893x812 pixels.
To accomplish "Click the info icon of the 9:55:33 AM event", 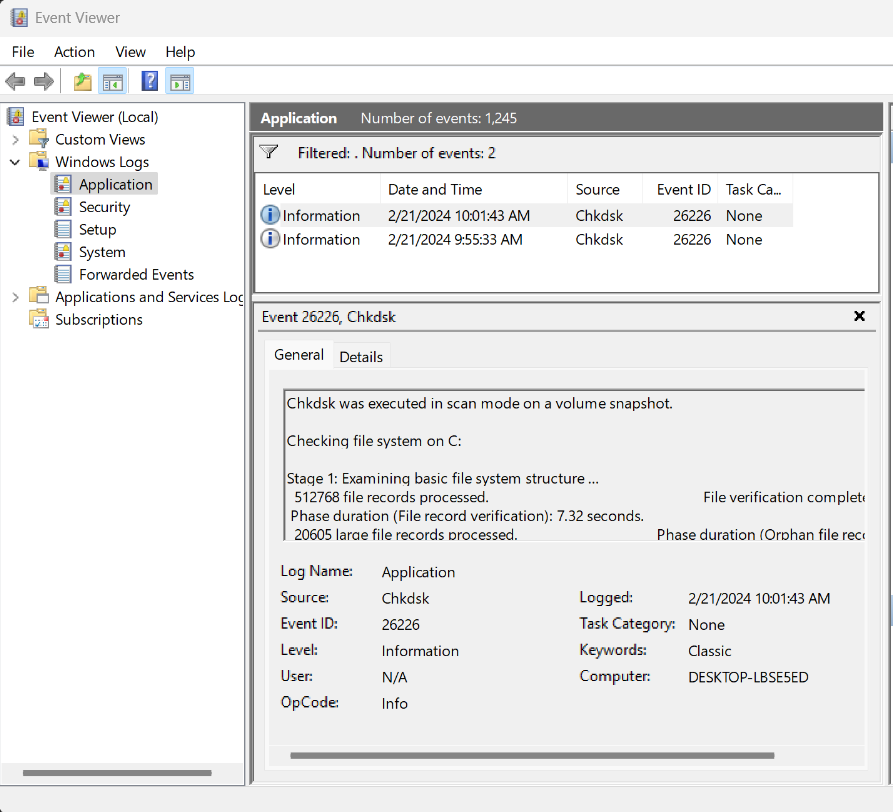I will 270,239.
